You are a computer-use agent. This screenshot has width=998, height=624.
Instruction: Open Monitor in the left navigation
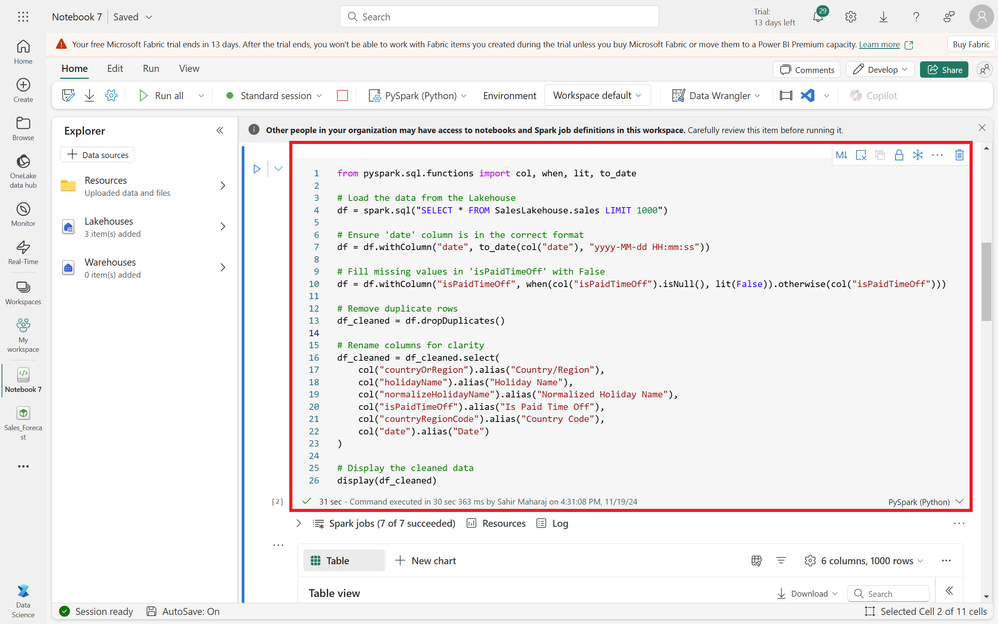(23, 214)
